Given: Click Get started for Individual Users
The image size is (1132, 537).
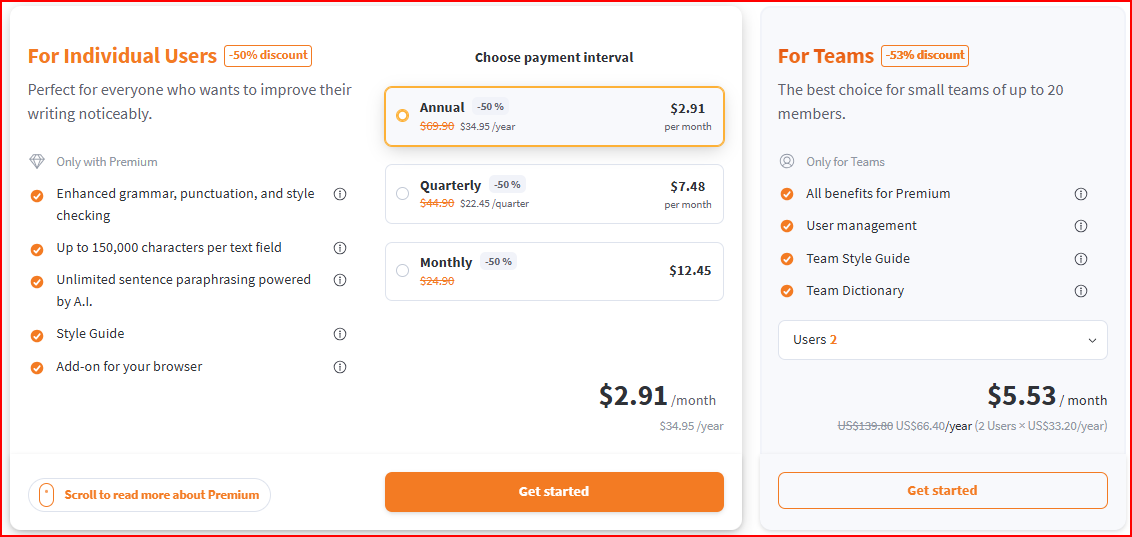Looking at the screenshot, I should pos(554,492).
